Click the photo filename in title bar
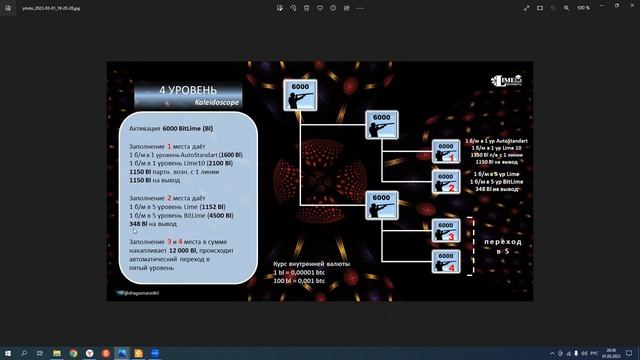 [x=51, y=8]
